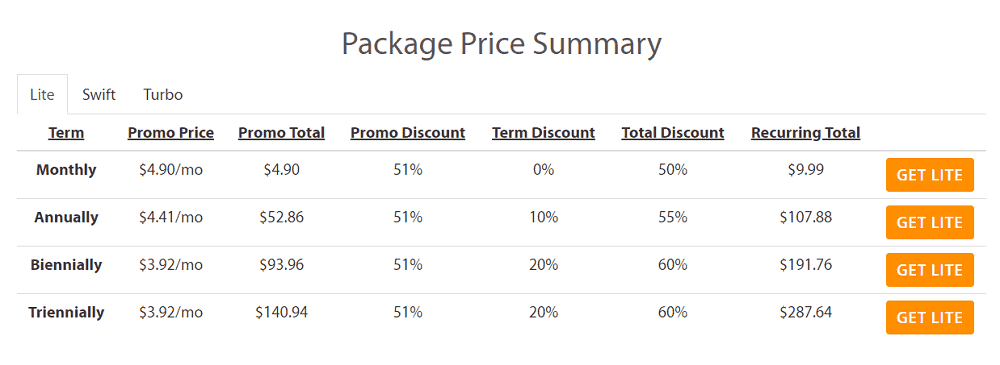Click the $4.41/mo promo price cell
This screenshot has width=1000, height=365.
(x=171, y=218)
